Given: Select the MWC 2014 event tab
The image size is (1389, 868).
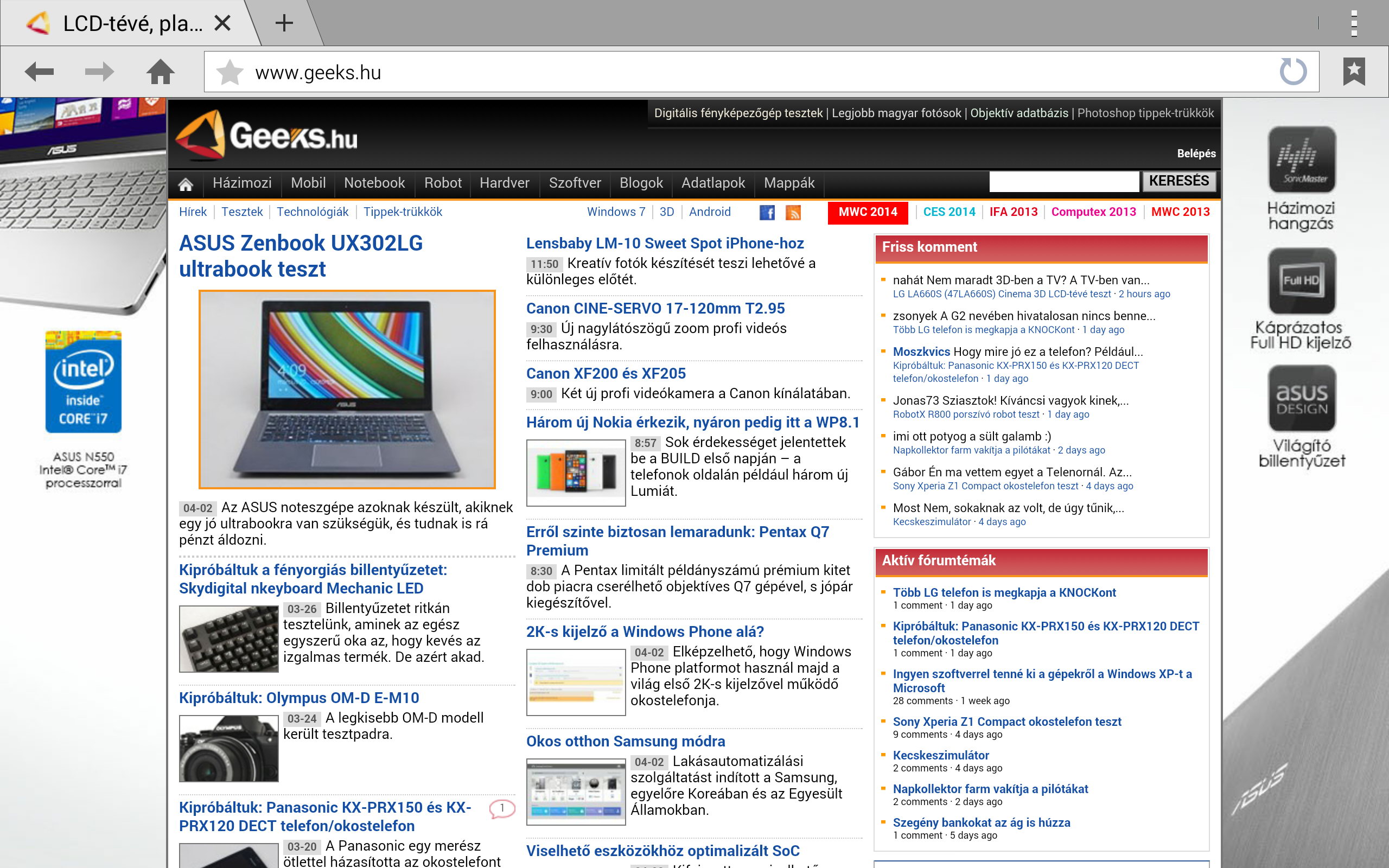Looking at the screenshot, I should pyautogui.click(x=868, y=213).
